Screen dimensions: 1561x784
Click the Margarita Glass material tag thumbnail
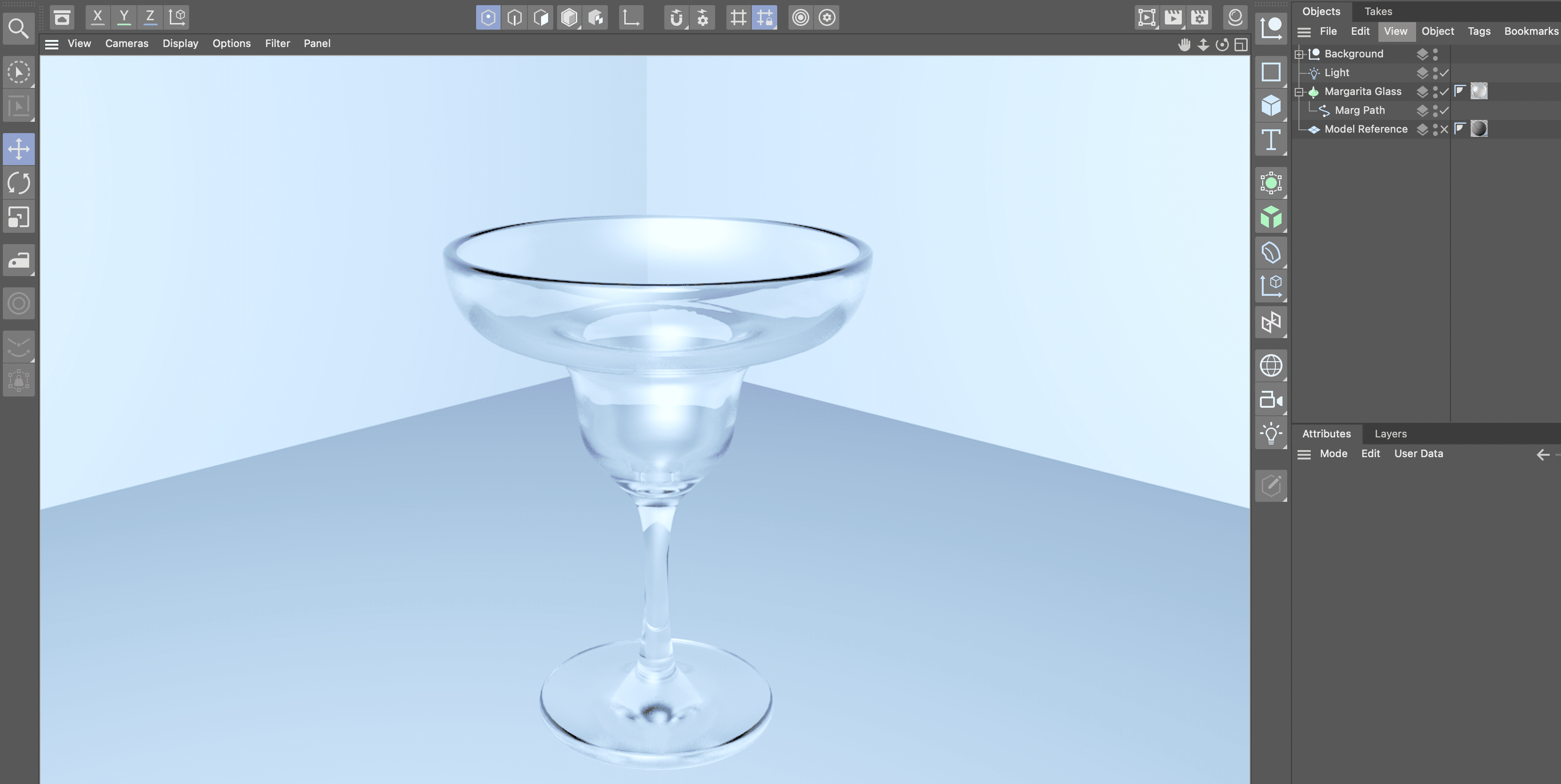pos(1479,92)
